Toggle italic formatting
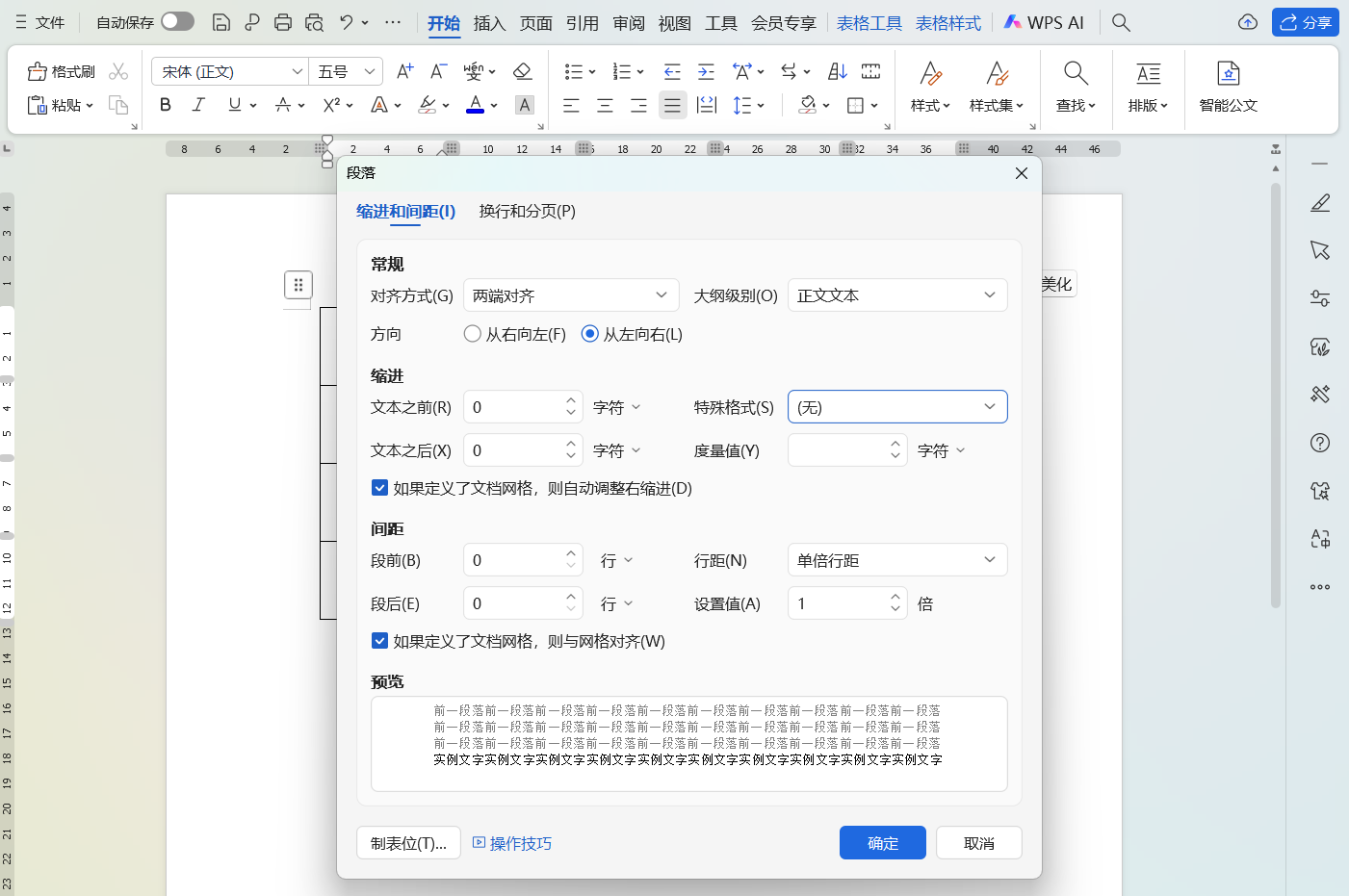The image size is (1349, 896). 198,105
